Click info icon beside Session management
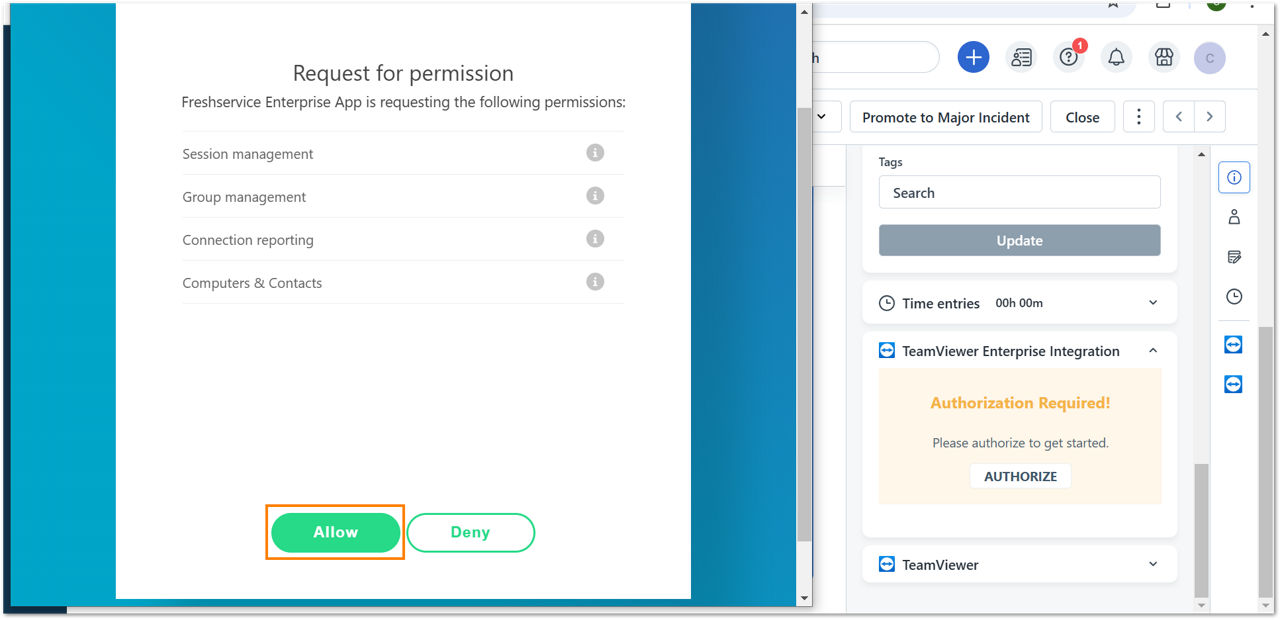The image size is (1280, 620). click(x=595, y=153)
